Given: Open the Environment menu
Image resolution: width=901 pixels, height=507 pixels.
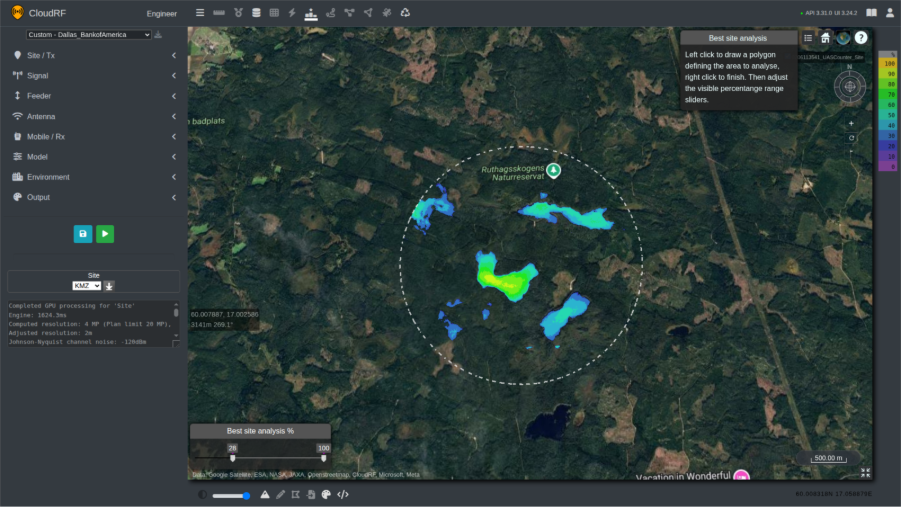Looking at the screenshot, I should pos(94,177).
